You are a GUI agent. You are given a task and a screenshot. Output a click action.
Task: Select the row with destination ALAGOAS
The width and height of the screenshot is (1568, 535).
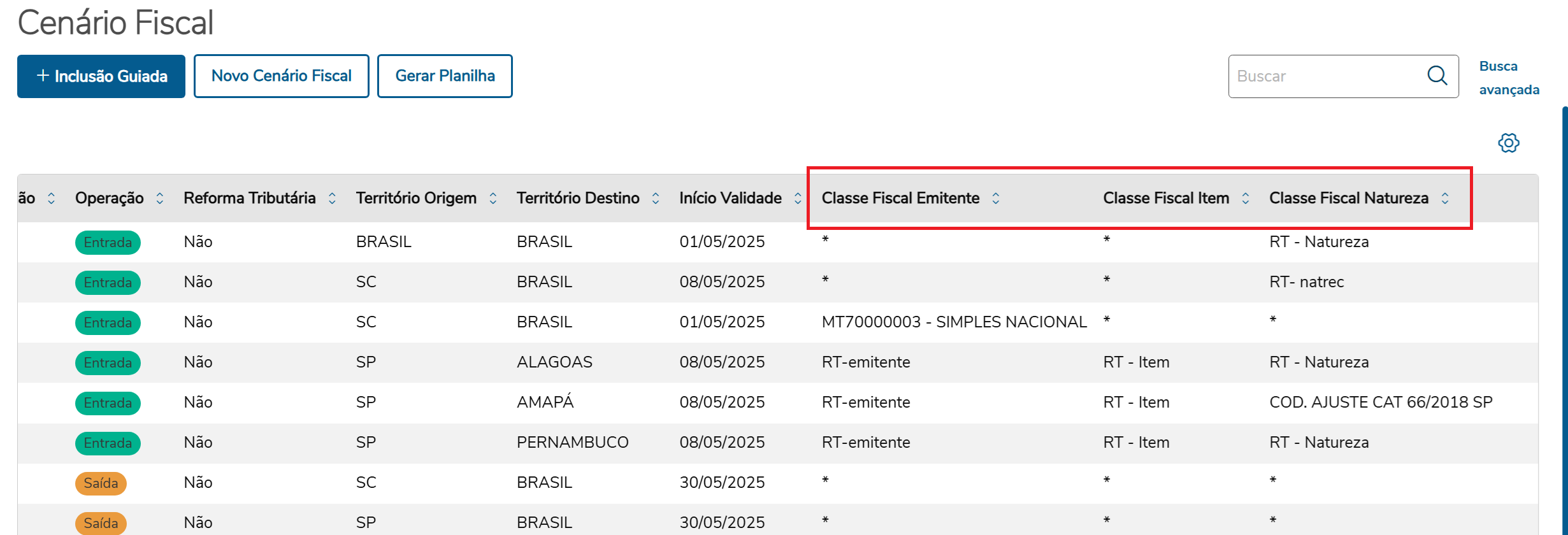coord(554,362)
